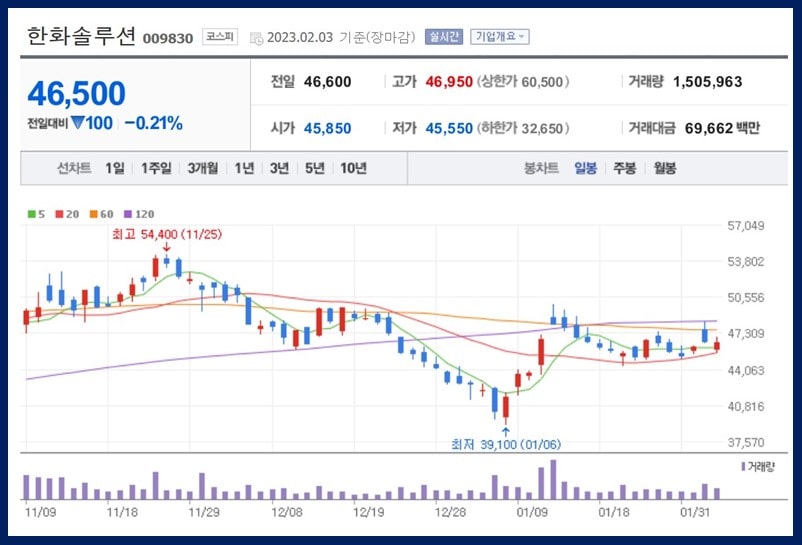Select the 1일 line chart tab
Screen dimensions: 802x545
115,168
